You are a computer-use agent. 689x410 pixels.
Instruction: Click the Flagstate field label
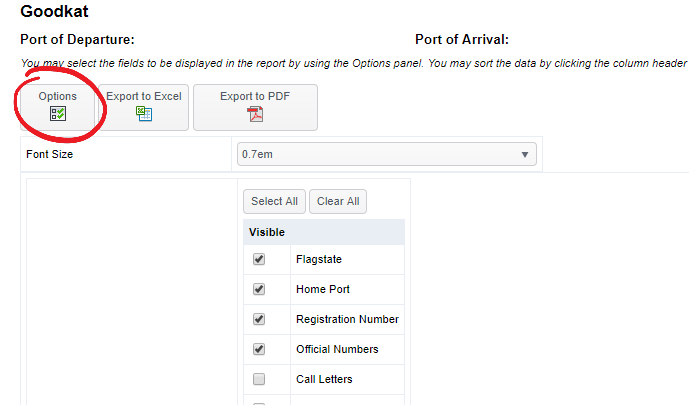pyautogui.click(x=319, y=259)
